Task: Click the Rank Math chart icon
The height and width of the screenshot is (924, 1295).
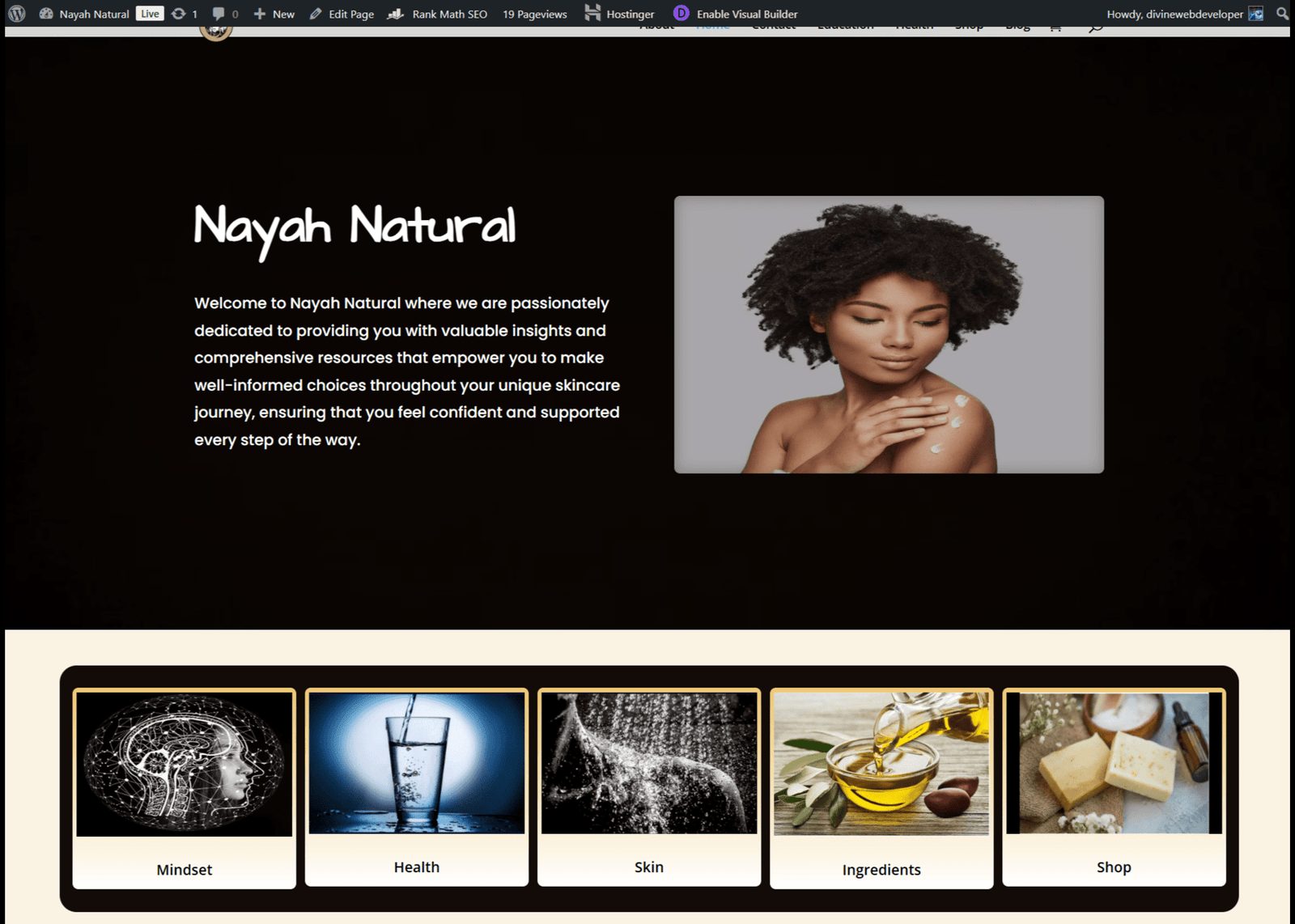Action: coord(395,14)
